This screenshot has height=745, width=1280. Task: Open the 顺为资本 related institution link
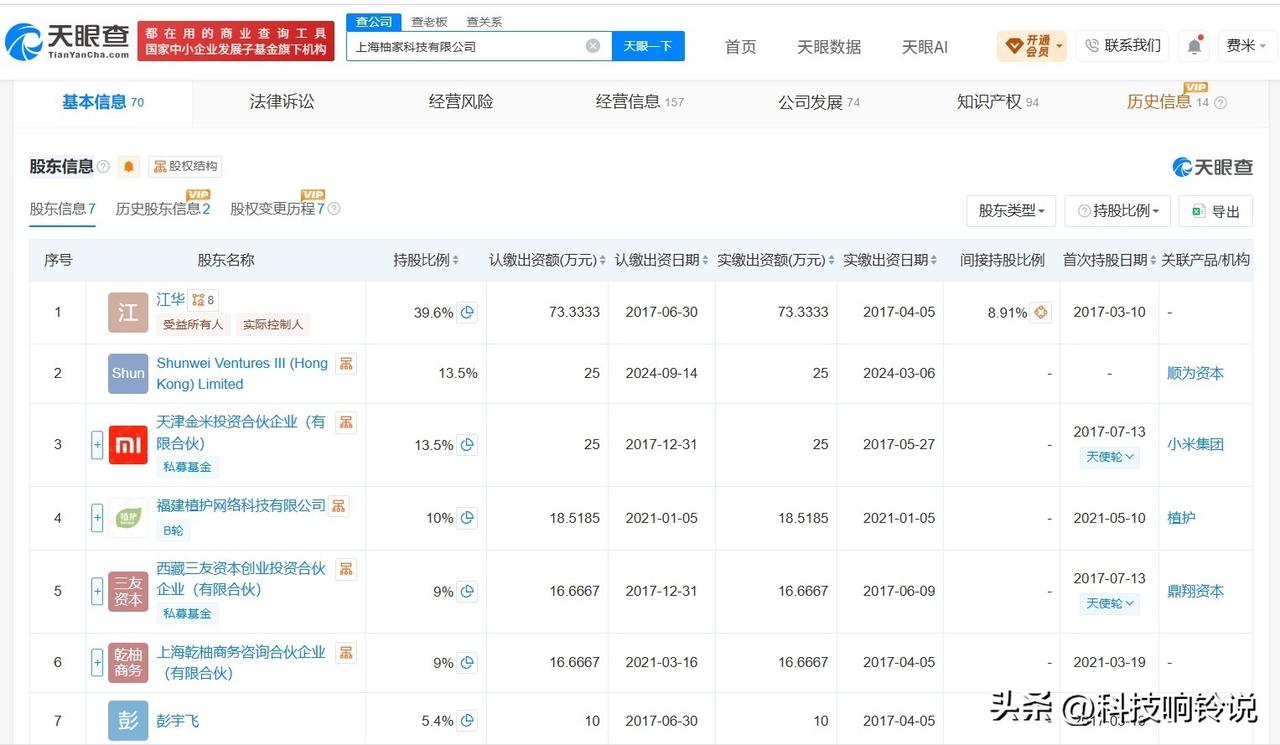pyautogui.click(x=1195, y=373)
